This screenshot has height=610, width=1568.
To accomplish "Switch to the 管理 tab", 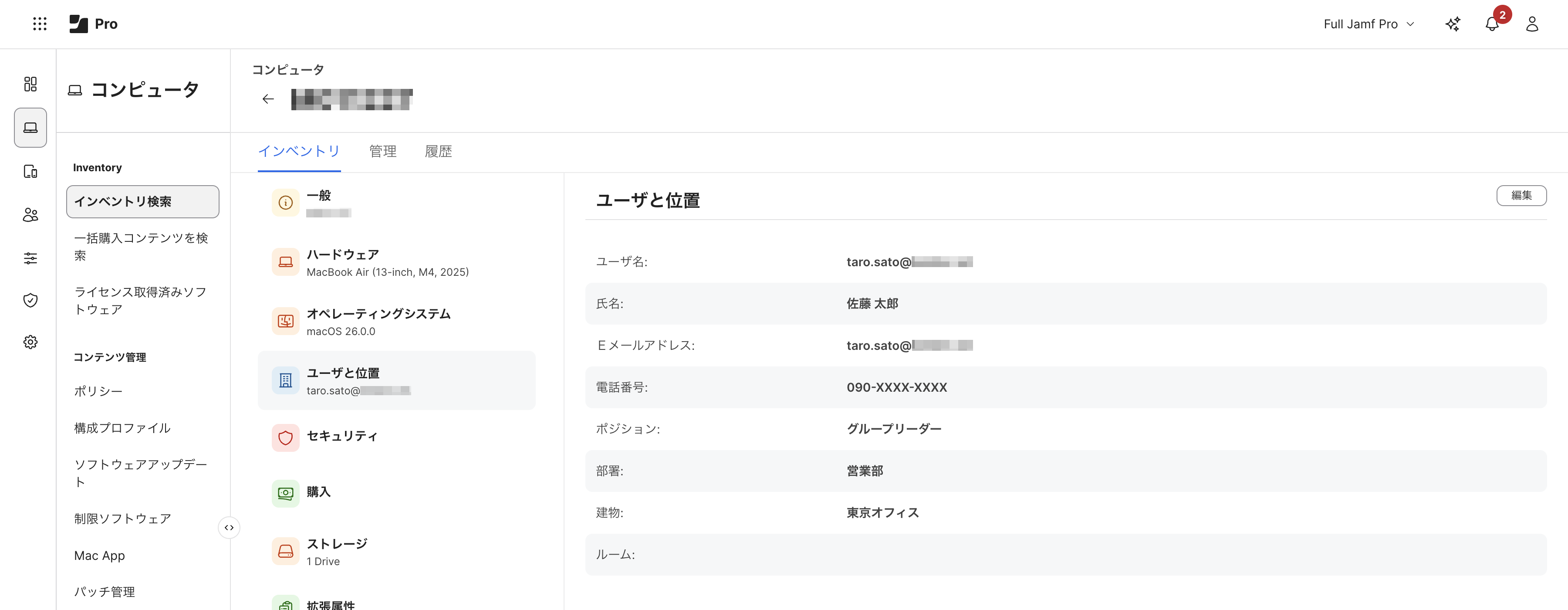I will 382,152.
